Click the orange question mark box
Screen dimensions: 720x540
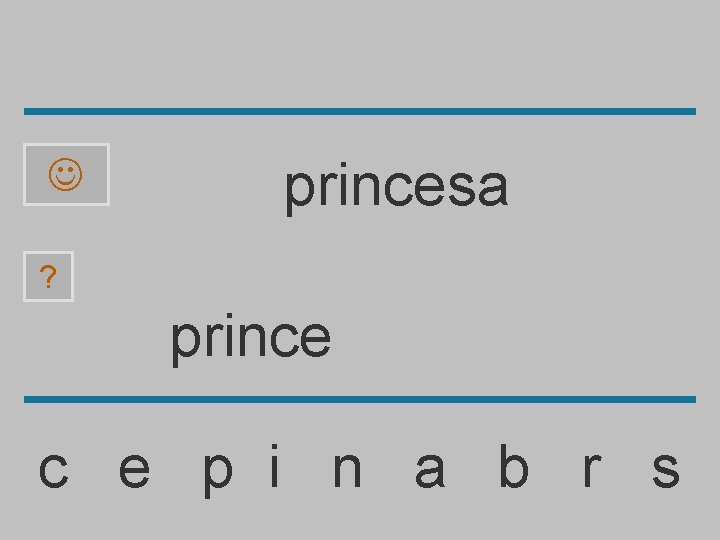[48, 276]
